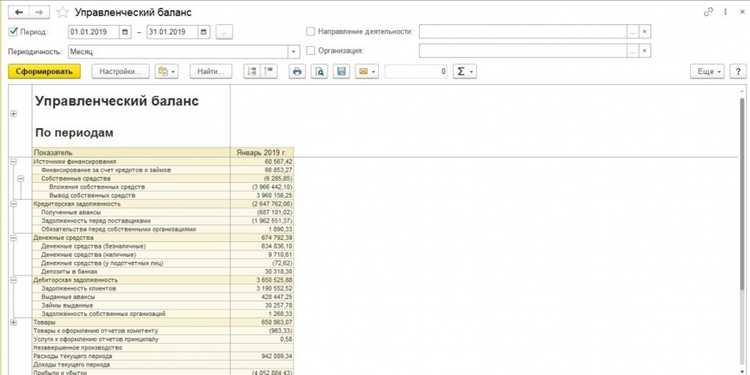Collapse Источники финансирования group
750x375 pixels.
[13, 162]
